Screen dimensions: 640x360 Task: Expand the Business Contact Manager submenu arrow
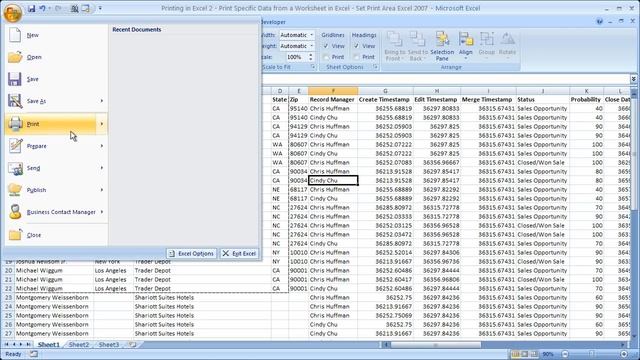(102, 212)
